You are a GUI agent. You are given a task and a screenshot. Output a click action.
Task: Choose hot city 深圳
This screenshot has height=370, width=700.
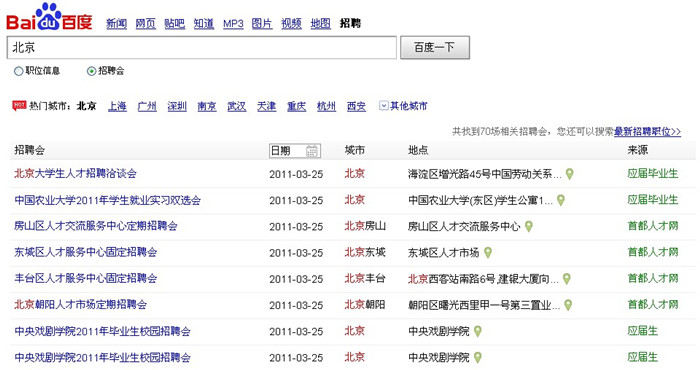177,106
